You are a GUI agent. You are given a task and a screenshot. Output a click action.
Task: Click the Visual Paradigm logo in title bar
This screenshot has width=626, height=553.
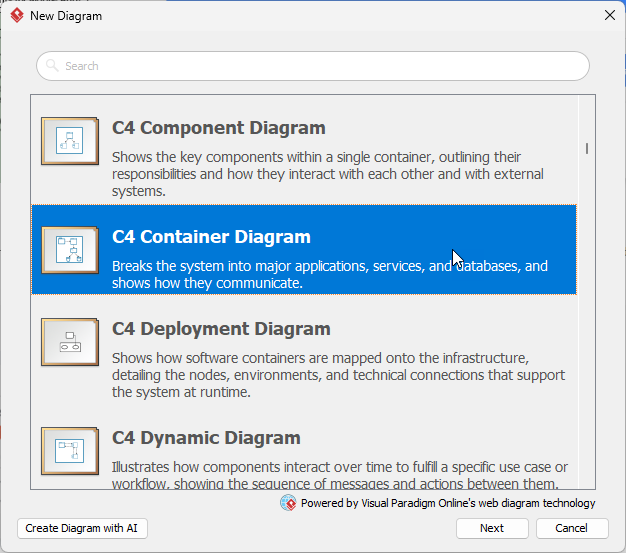[16, 16]
